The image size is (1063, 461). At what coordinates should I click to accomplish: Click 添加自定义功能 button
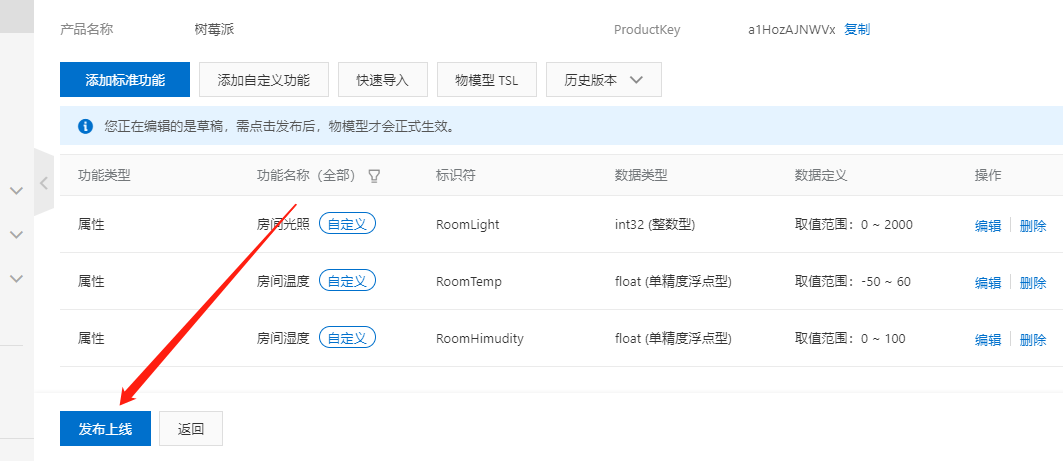[264, 80]
